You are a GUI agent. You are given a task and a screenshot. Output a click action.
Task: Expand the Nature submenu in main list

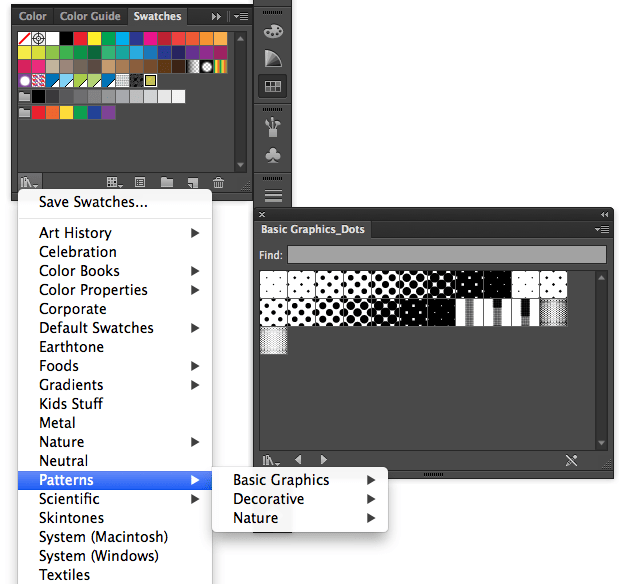click(115, 442)
